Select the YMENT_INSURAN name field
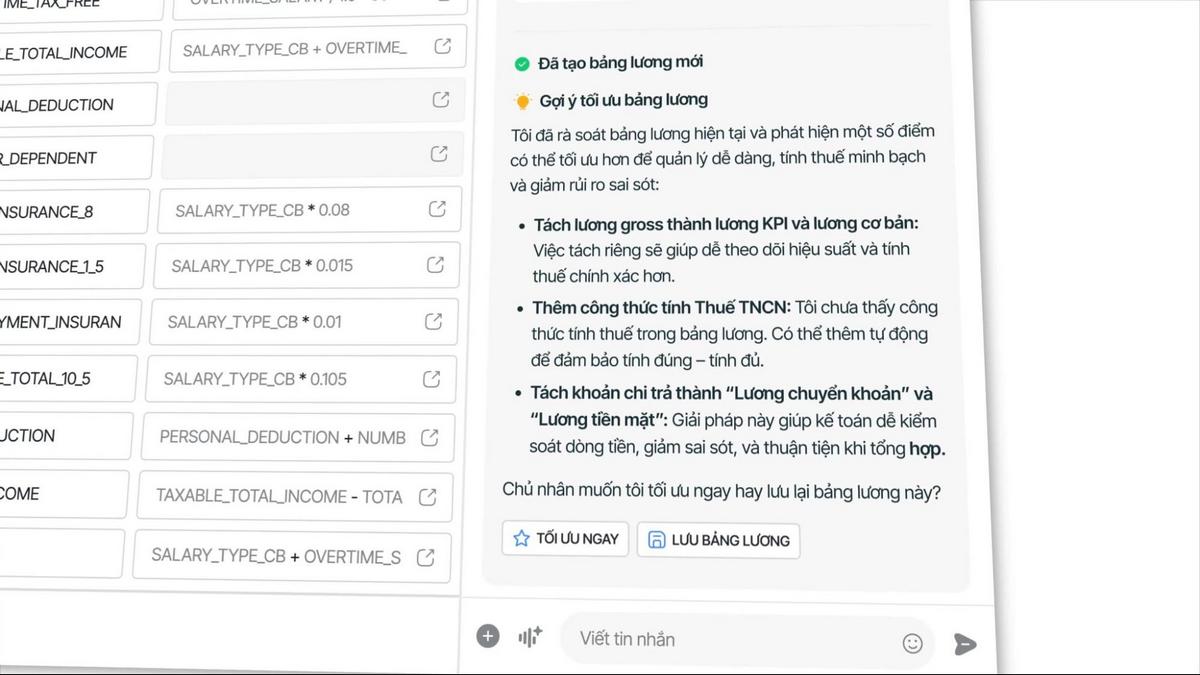 (x=68, y=322)
